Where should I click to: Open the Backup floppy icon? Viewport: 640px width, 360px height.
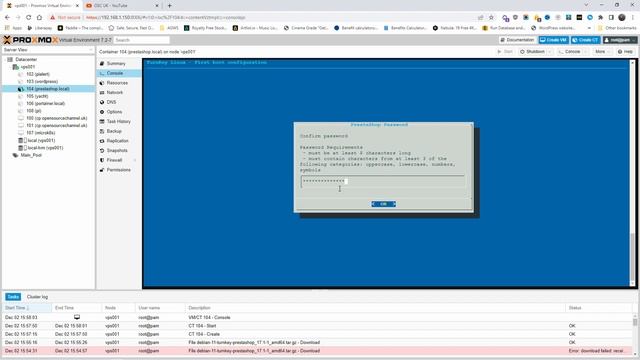[102, 131]
